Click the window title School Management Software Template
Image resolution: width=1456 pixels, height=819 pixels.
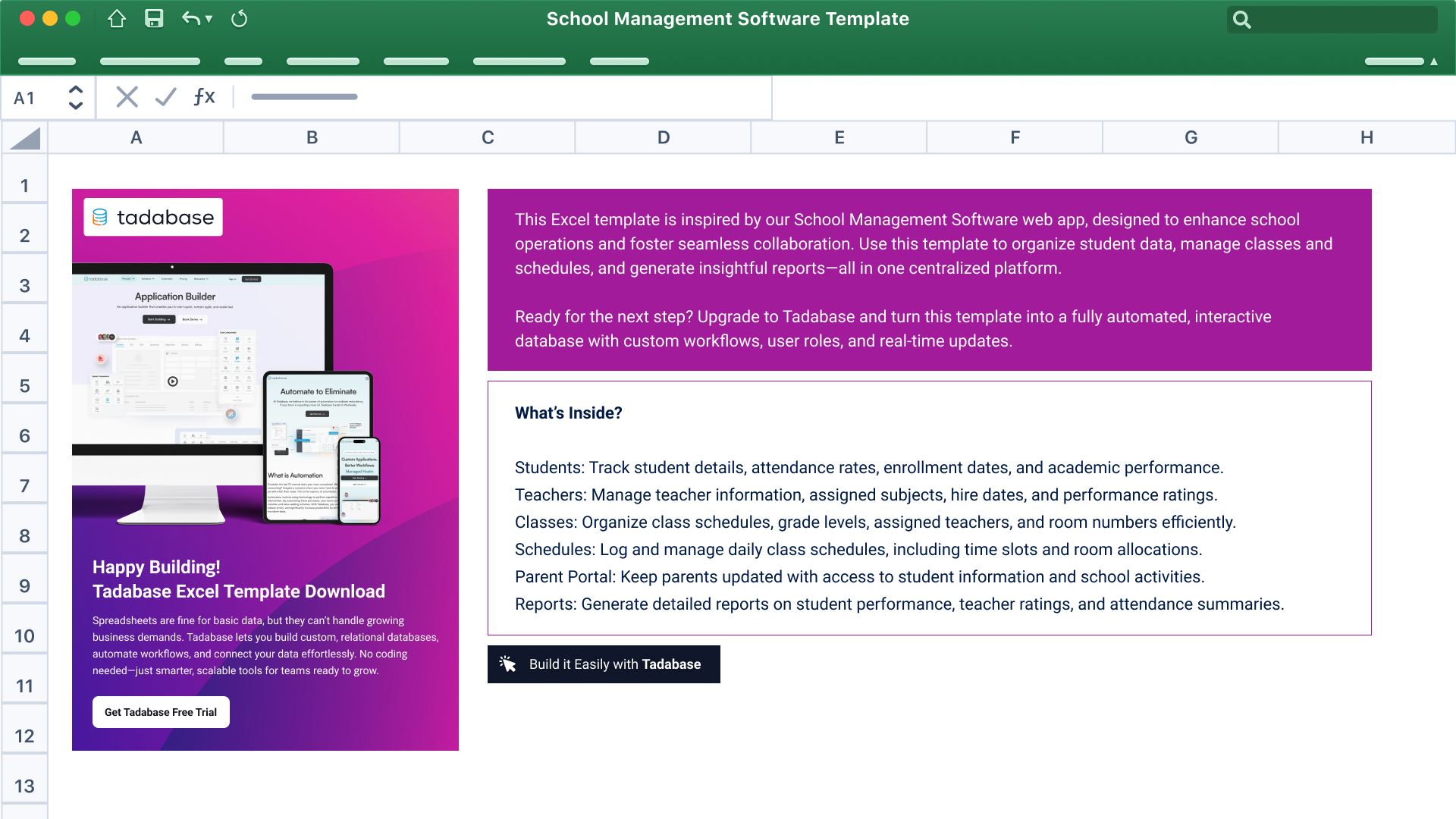click(728, 19)
